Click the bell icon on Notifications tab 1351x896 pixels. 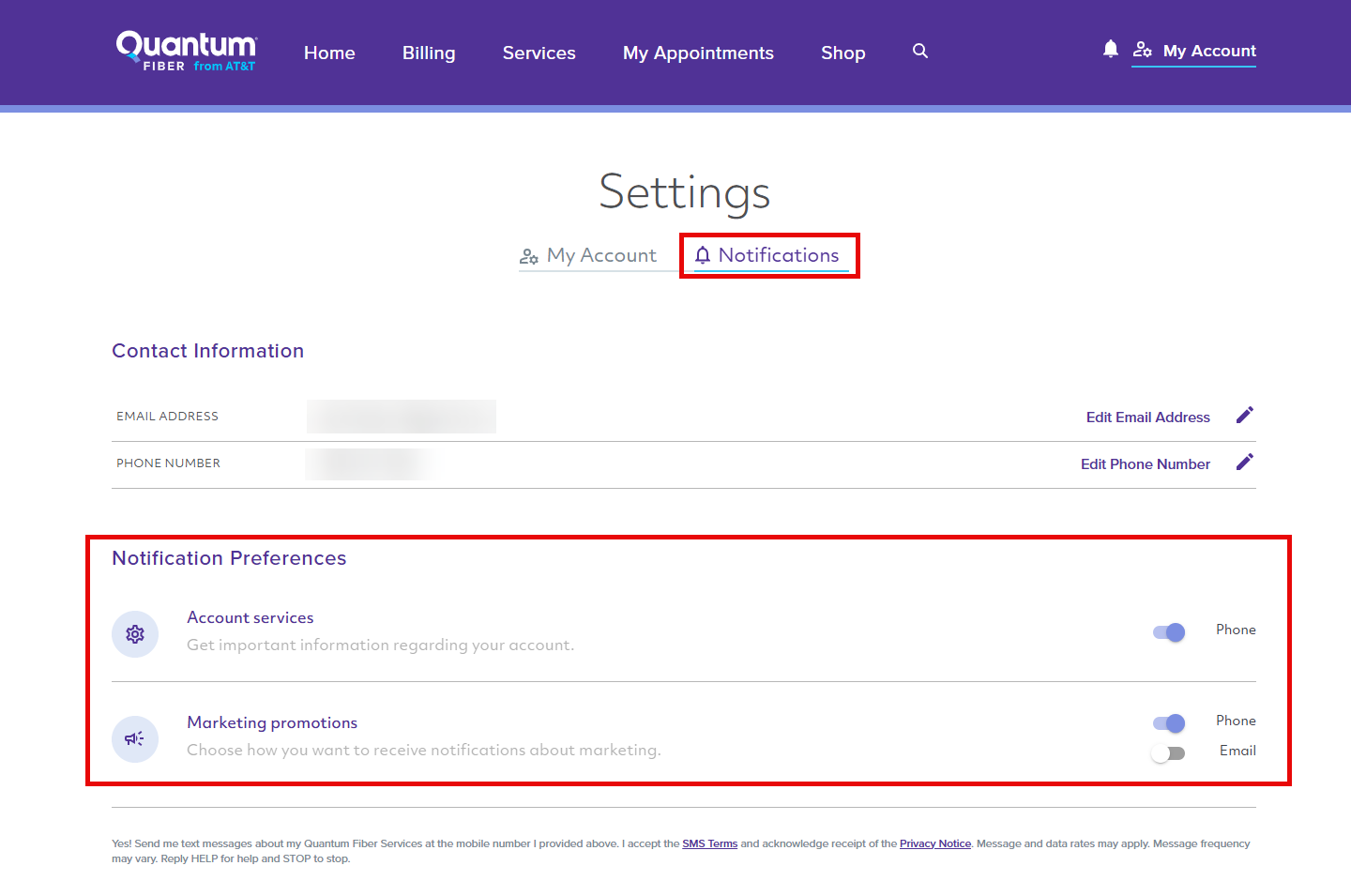coord(703,255)
